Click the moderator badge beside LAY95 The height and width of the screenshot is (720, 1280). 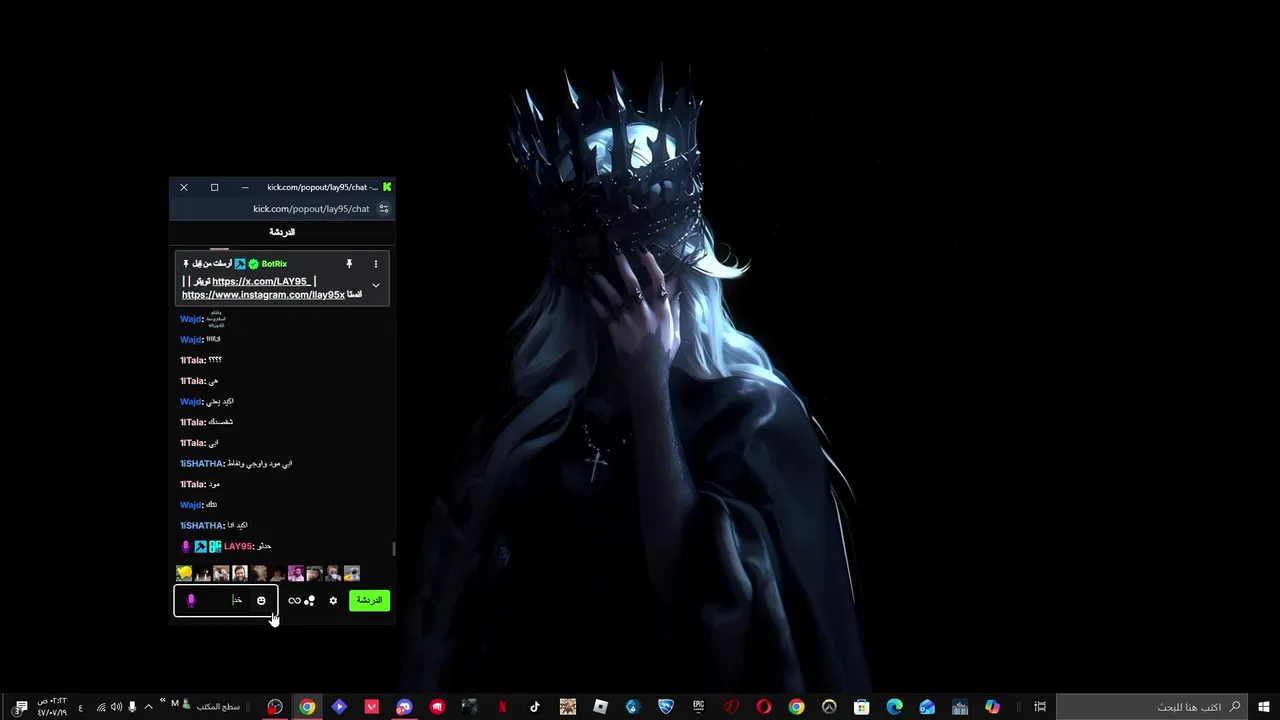(200, 546)
